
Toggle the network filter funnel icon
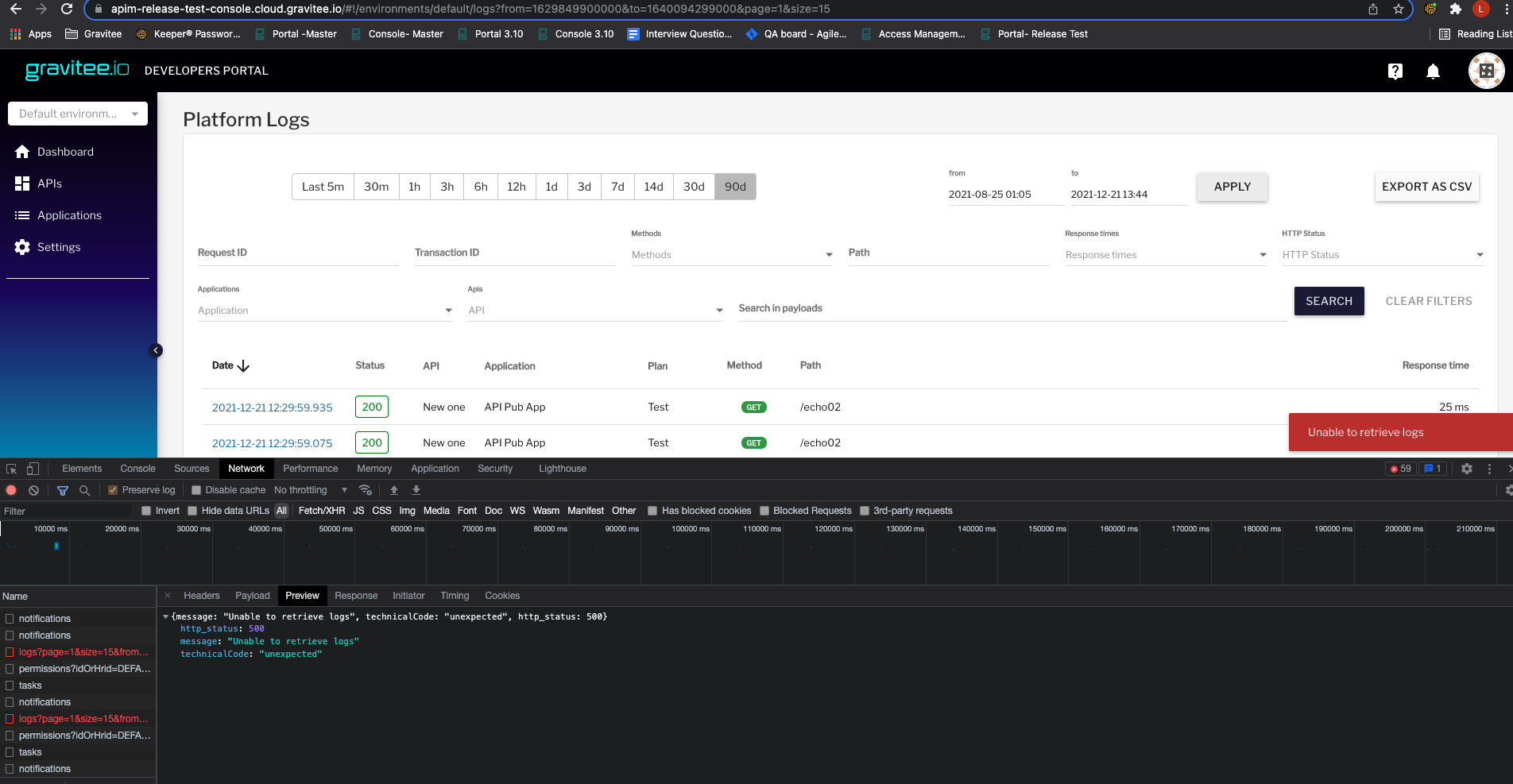point(63,490)
